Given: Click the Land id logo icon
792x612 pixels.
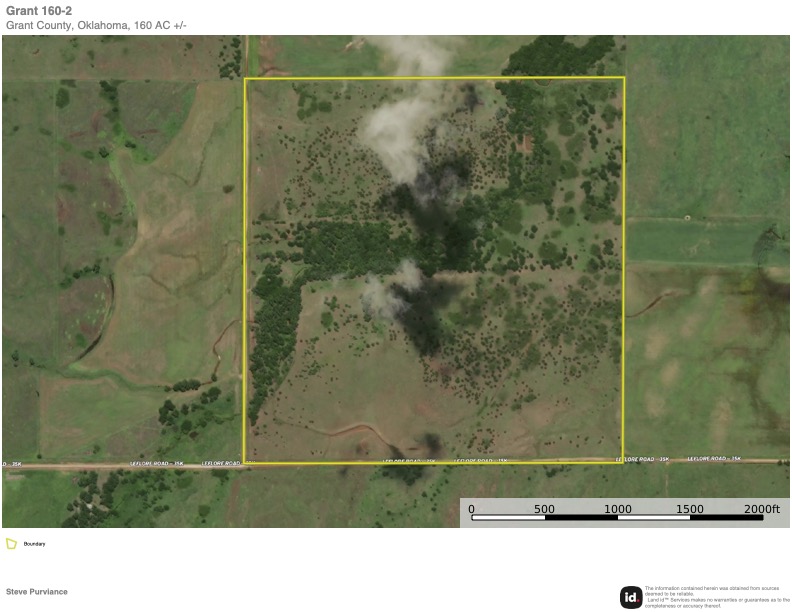Looking at the screenshot, I should tap(631, 597).
